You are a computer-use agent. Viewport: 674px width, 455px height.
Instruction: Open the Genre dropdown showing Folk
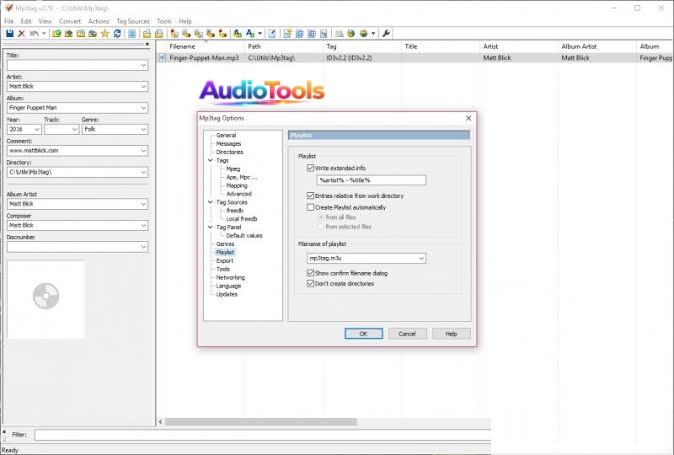click(143, 129)
